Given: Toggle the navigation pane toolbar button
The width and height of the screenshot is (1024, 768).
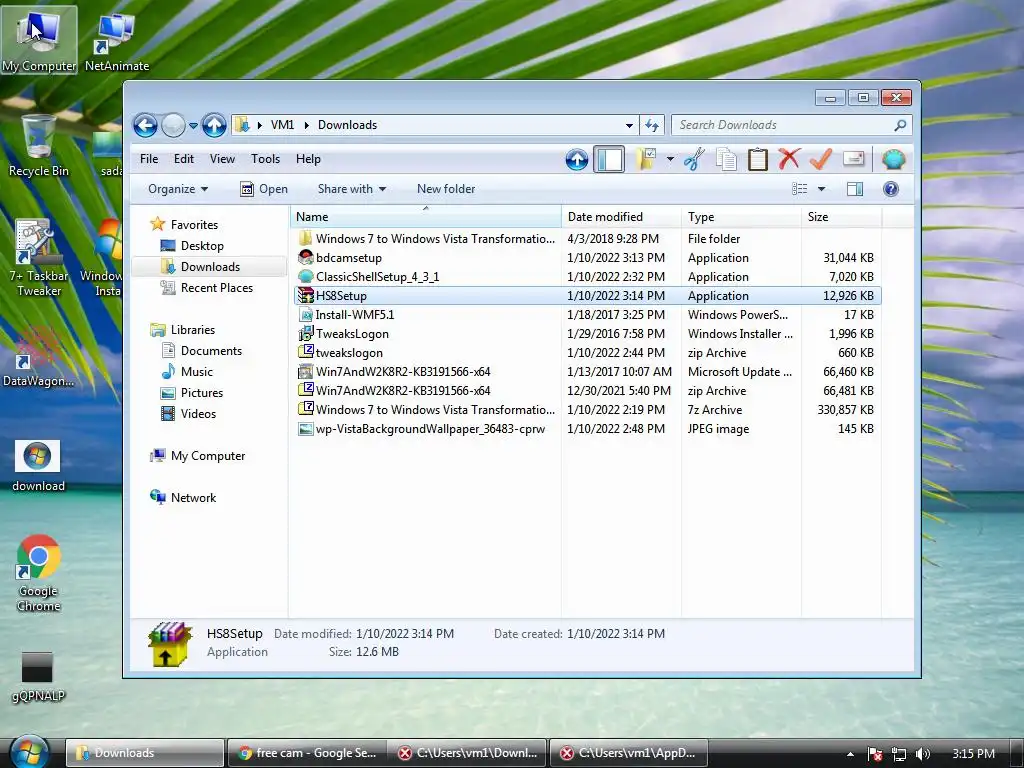Looking at the screenshot, I should click(609, 159).
